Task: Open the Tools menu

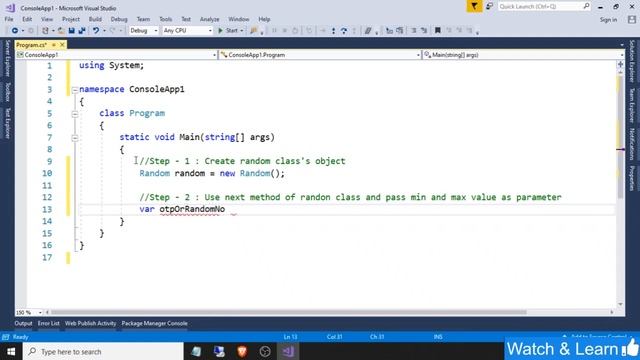Action: (x=165, y=19)
